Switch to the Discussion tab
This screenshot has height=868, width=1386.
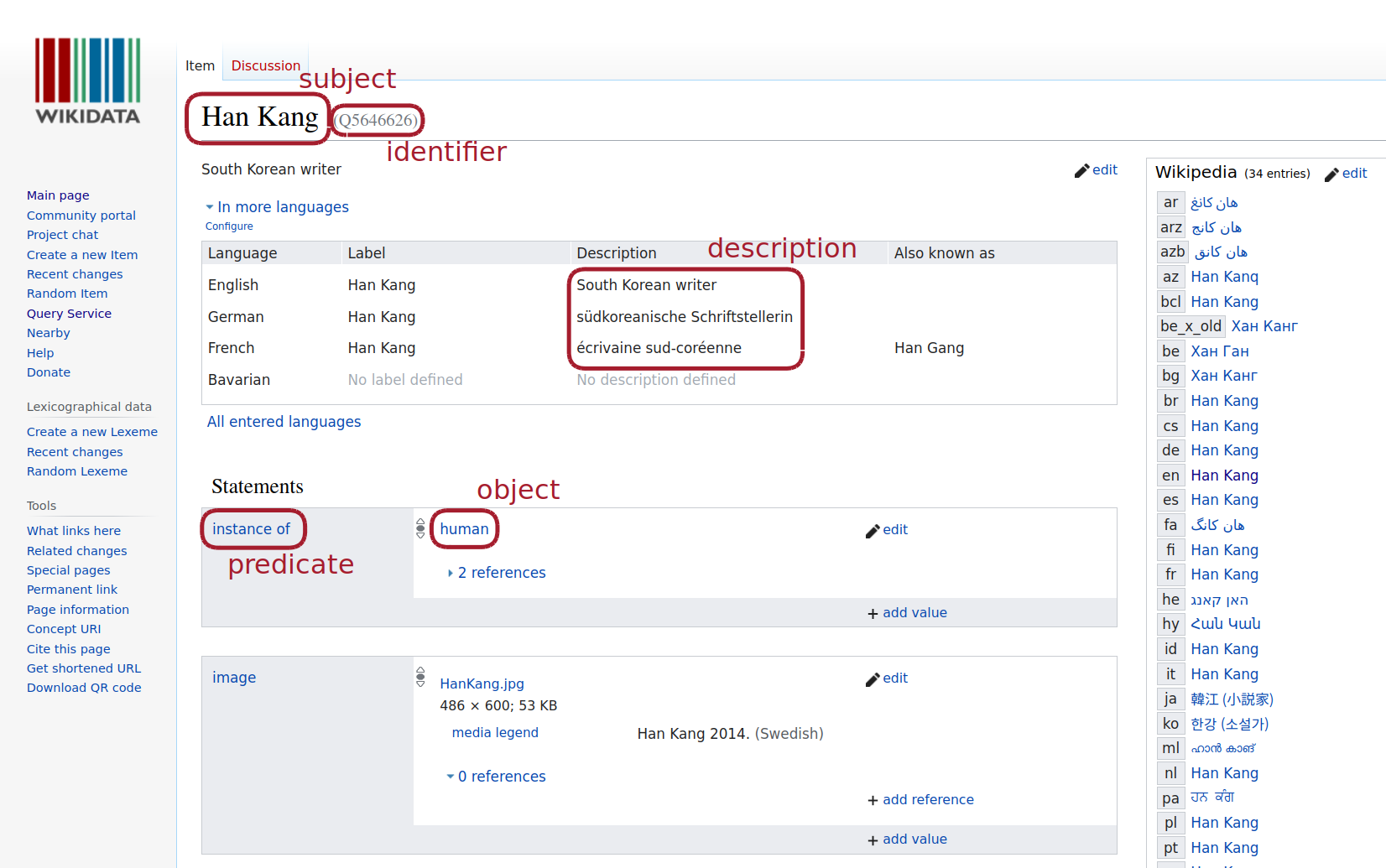pos(265,65)
